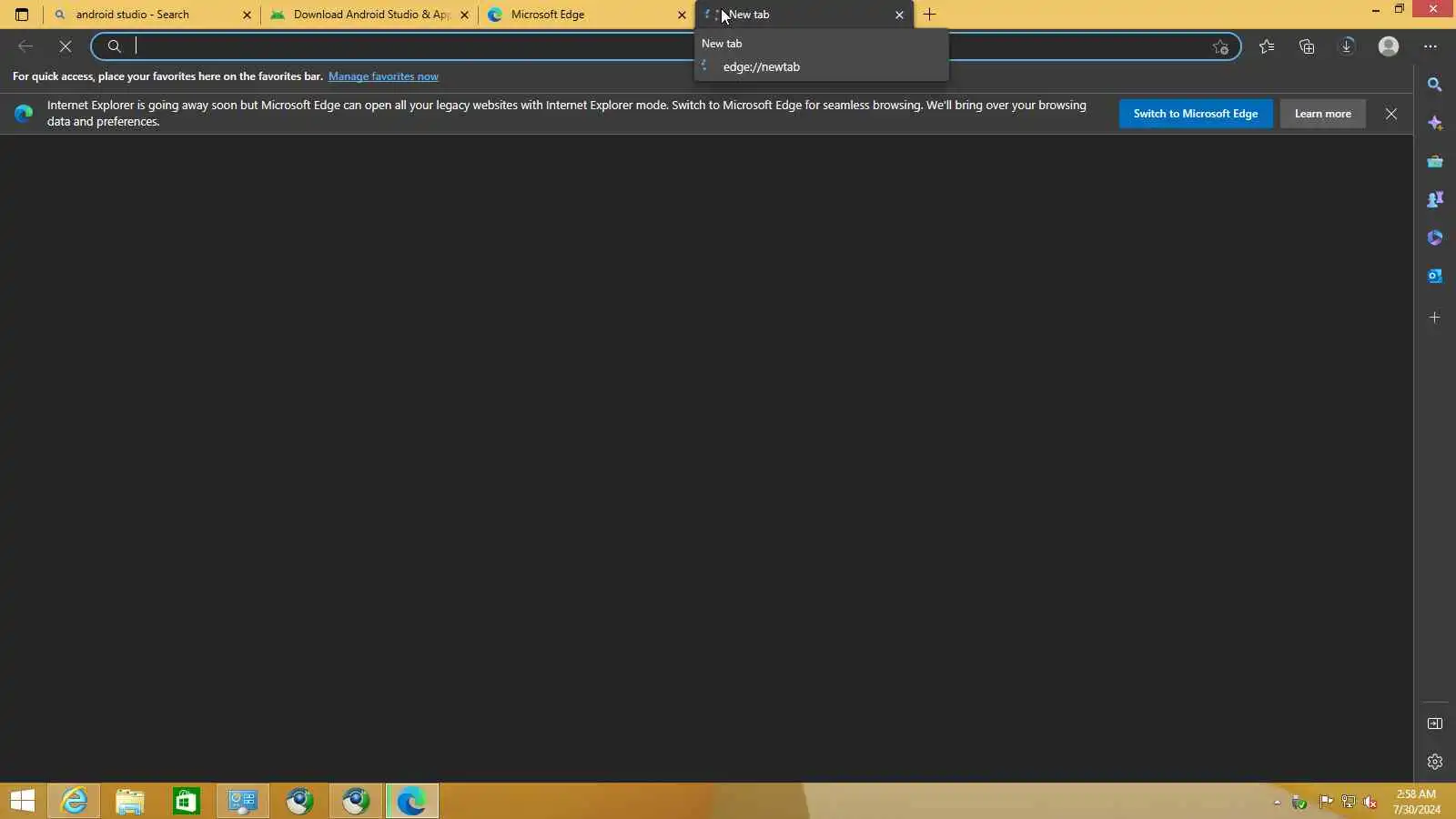The width and height of the screenshot is (1456, 819).
Task: Open Action Center flag tray icon
Action: (1326, 803)
